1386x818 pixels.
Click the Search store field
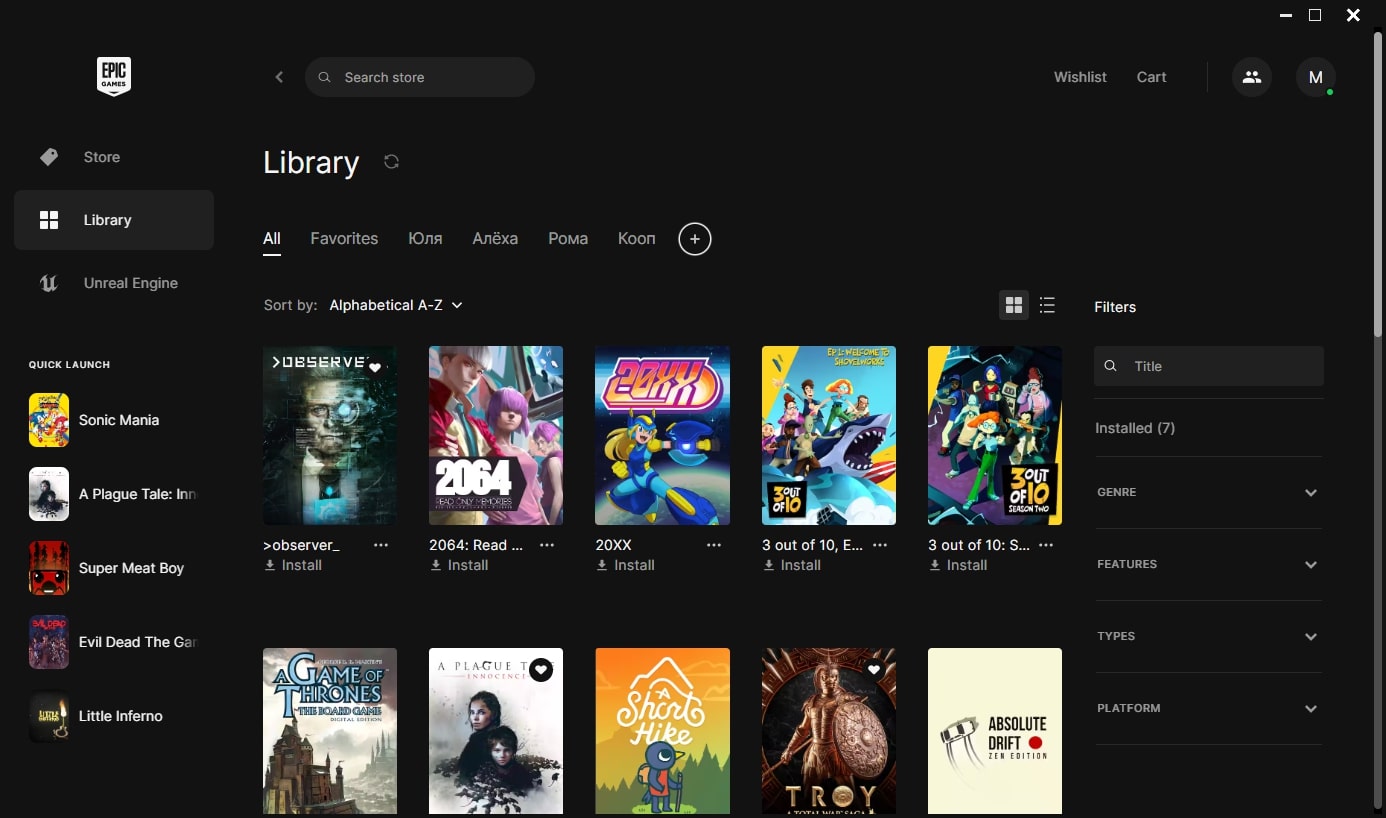click(x=420, y=77)
